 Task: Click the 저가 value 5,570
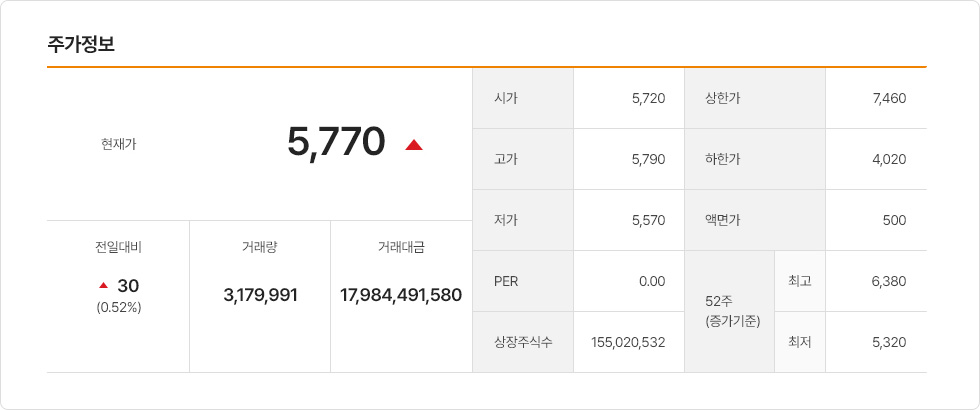point(648,221)
